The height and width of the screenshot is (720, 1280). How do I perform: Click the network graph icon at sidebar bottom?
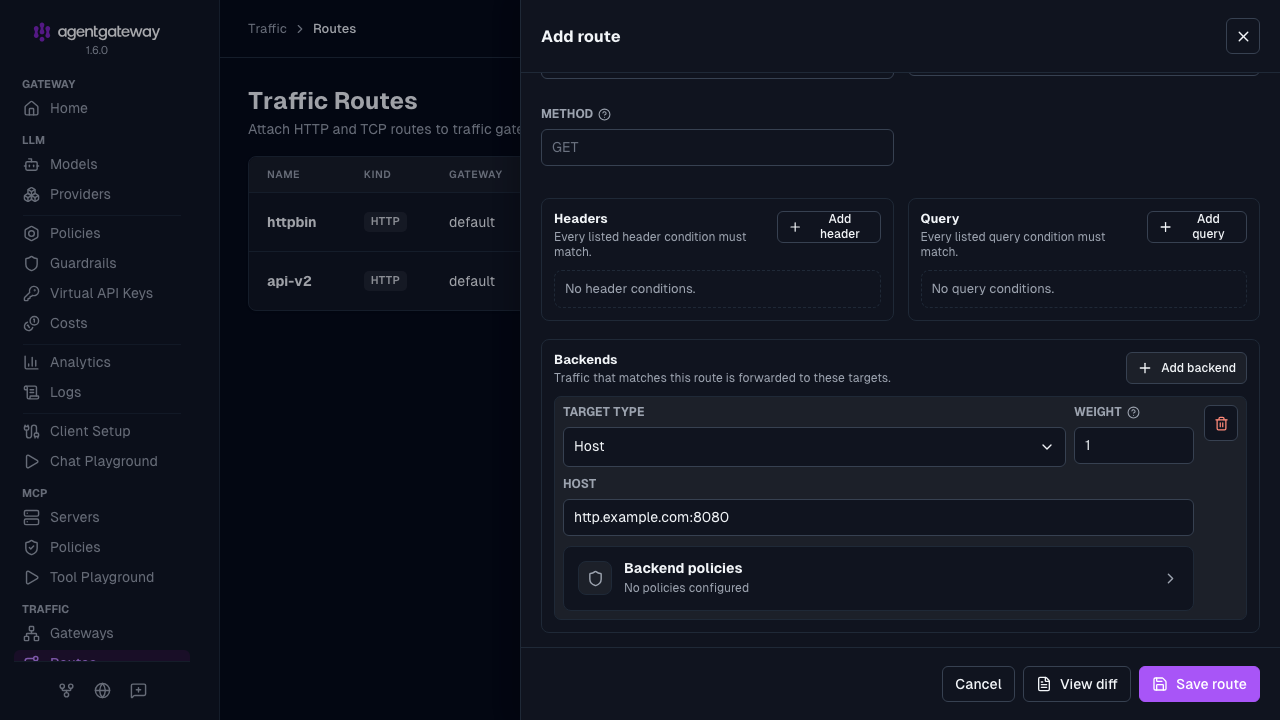66,690
